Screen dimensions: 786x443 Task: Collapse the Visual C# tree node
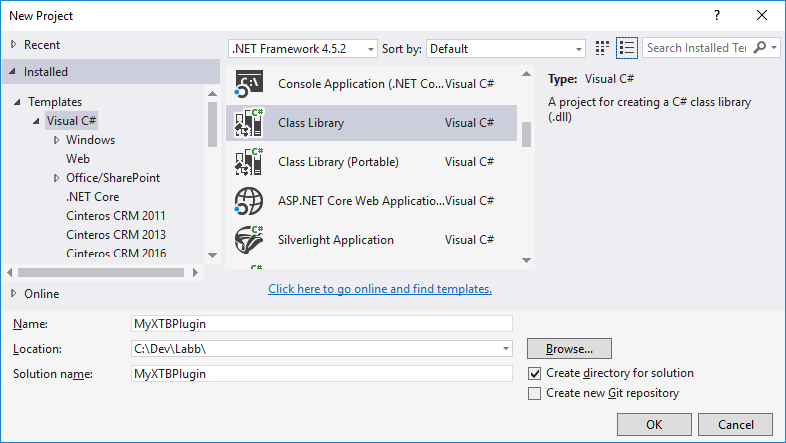click(36, 121)
